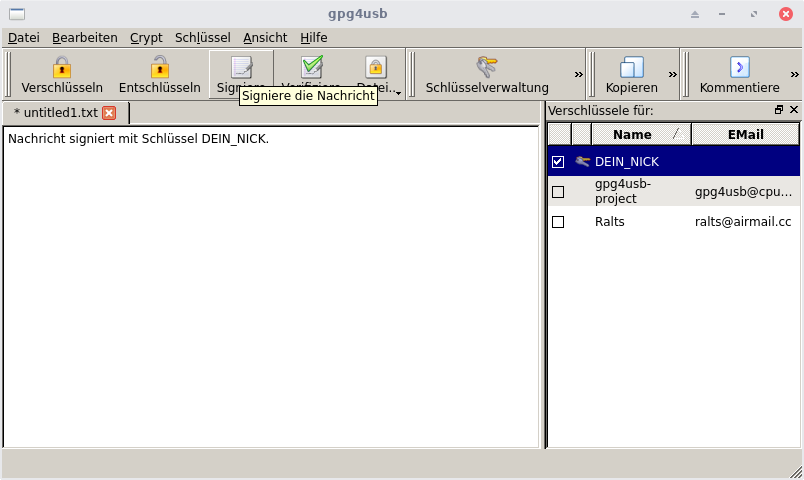
Task: Expand the overflow chevron next to Kopieren
Action: [672, 74]
